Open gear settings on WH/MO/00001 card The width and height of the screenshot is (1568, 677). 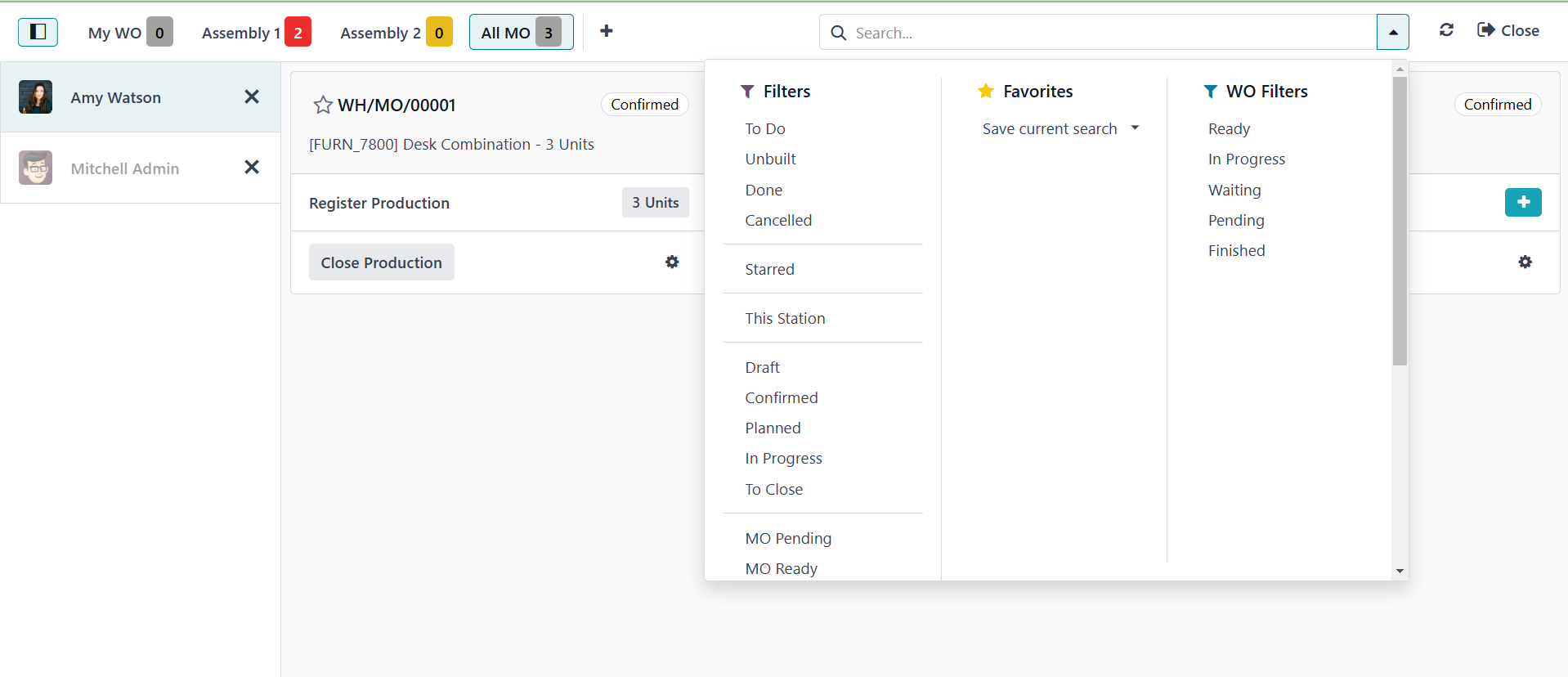tap(672, 262)
